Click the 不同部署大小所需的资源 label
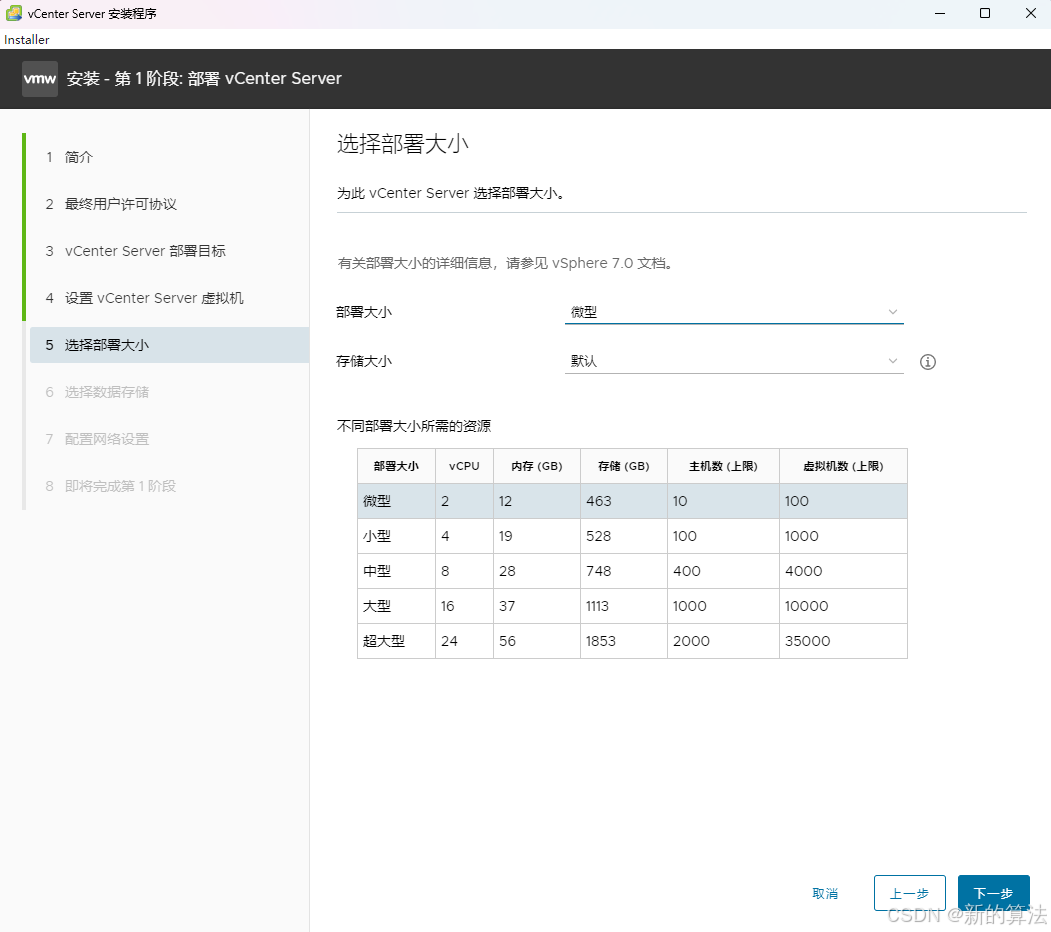The width and height of the screenshot is (1051, 932). 414,426
